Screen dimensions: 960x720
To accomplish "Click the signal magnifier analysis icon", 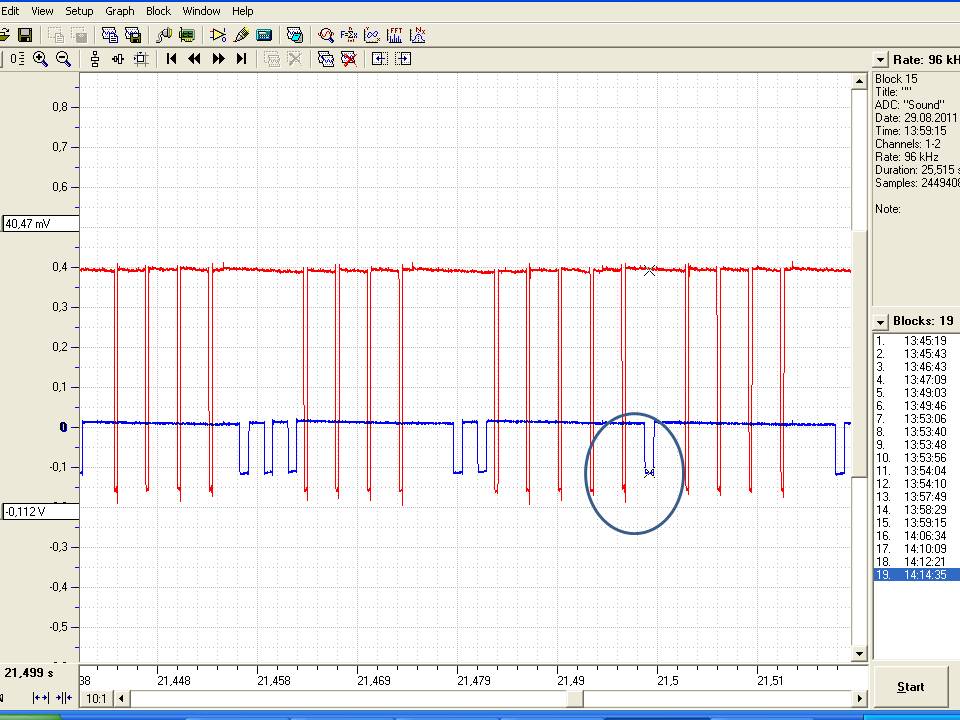I will coord(326,35).
